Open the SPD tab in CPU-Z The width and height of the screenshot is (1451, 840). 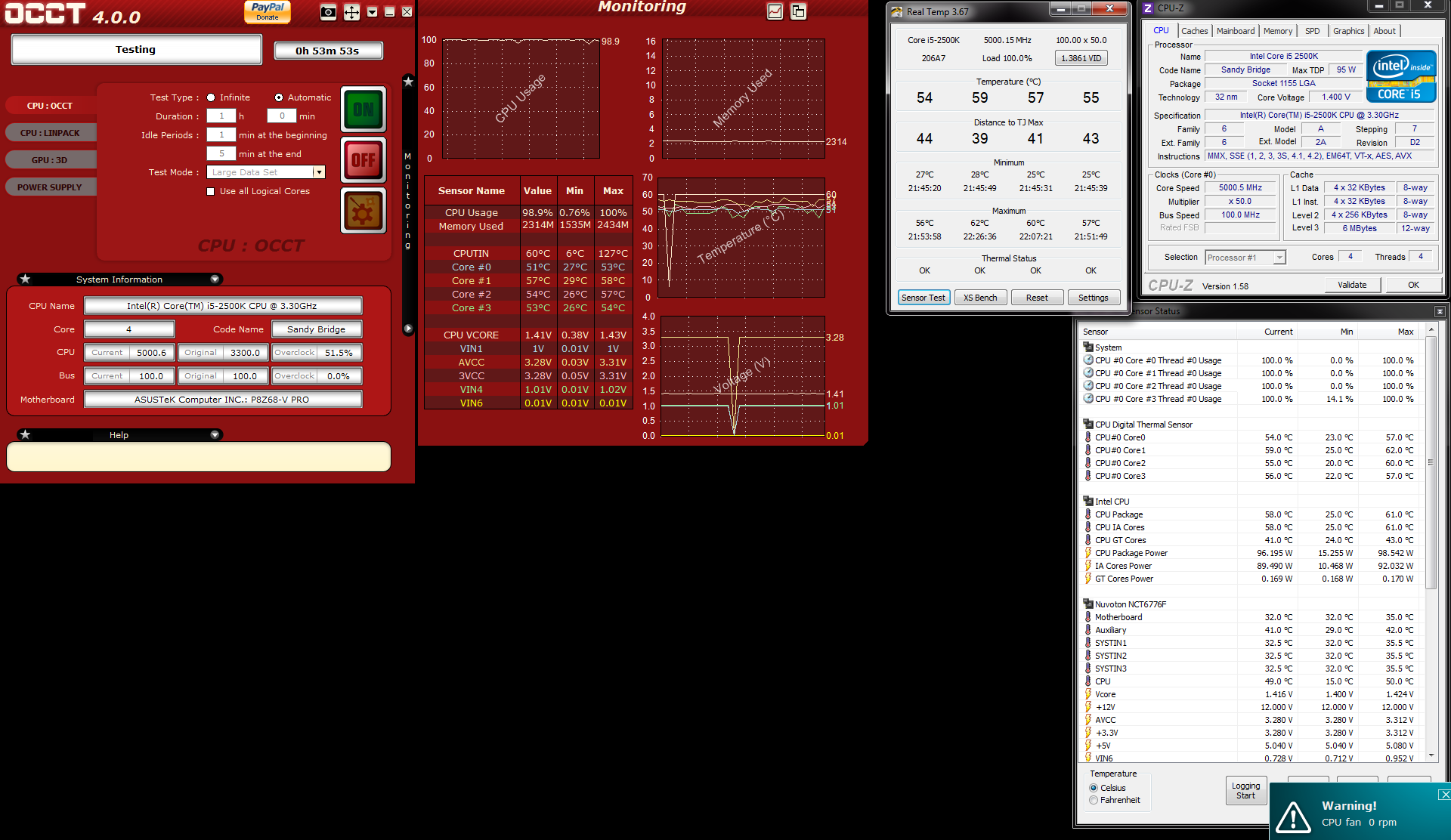(1313, 31)
